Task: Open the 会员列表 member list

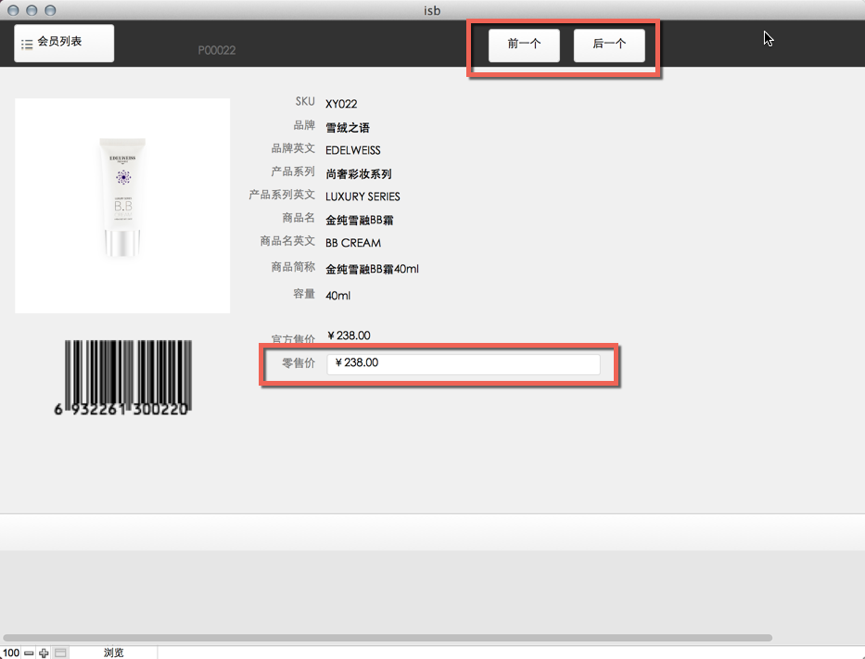Action: [x=64, y=43]
